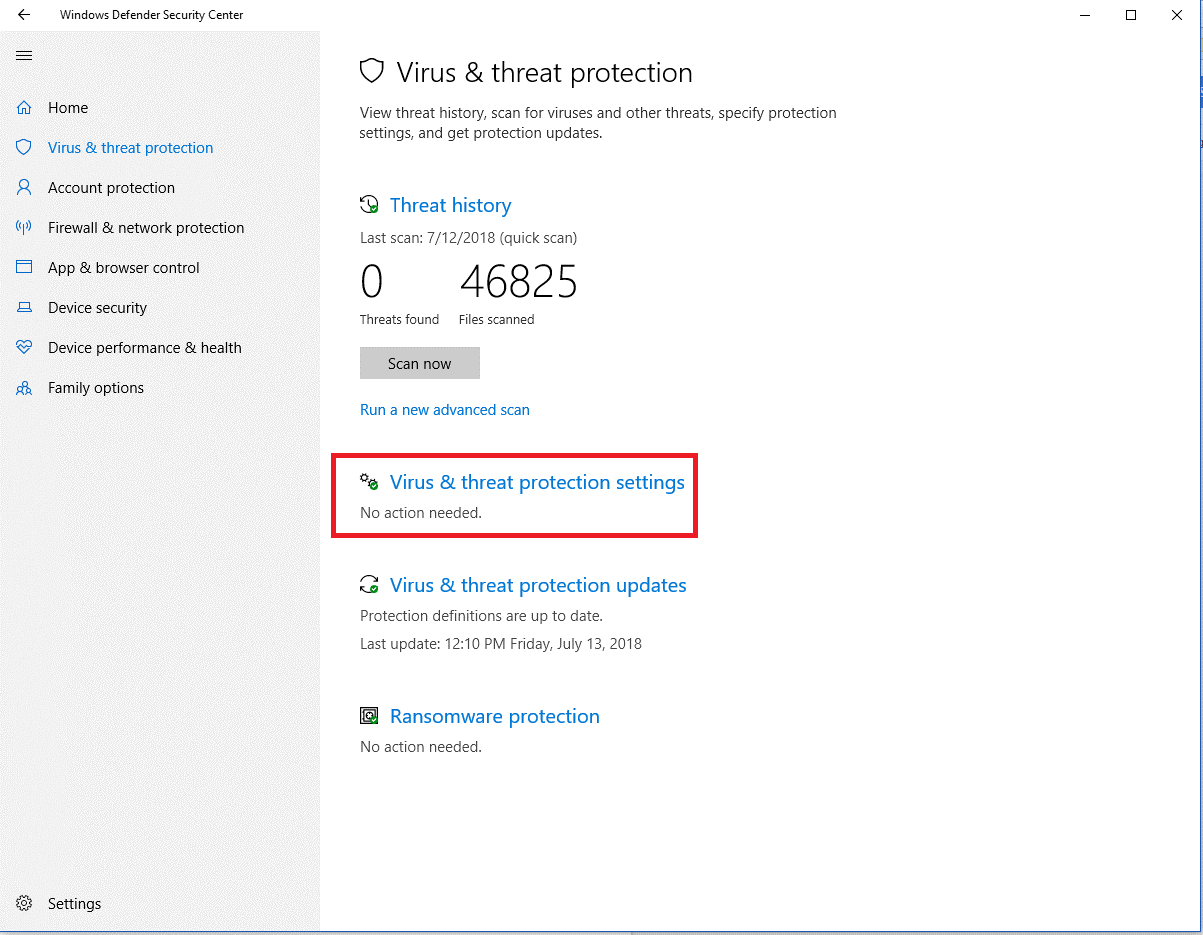Click the Last scan date text
Viewport: 1203px width, 935px height.
point(468,238)
